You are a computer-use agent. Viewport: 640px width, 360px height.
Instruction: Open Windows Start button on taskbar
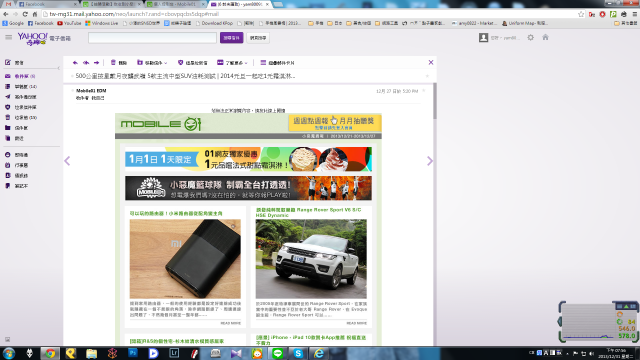click(x=9, y=353)
